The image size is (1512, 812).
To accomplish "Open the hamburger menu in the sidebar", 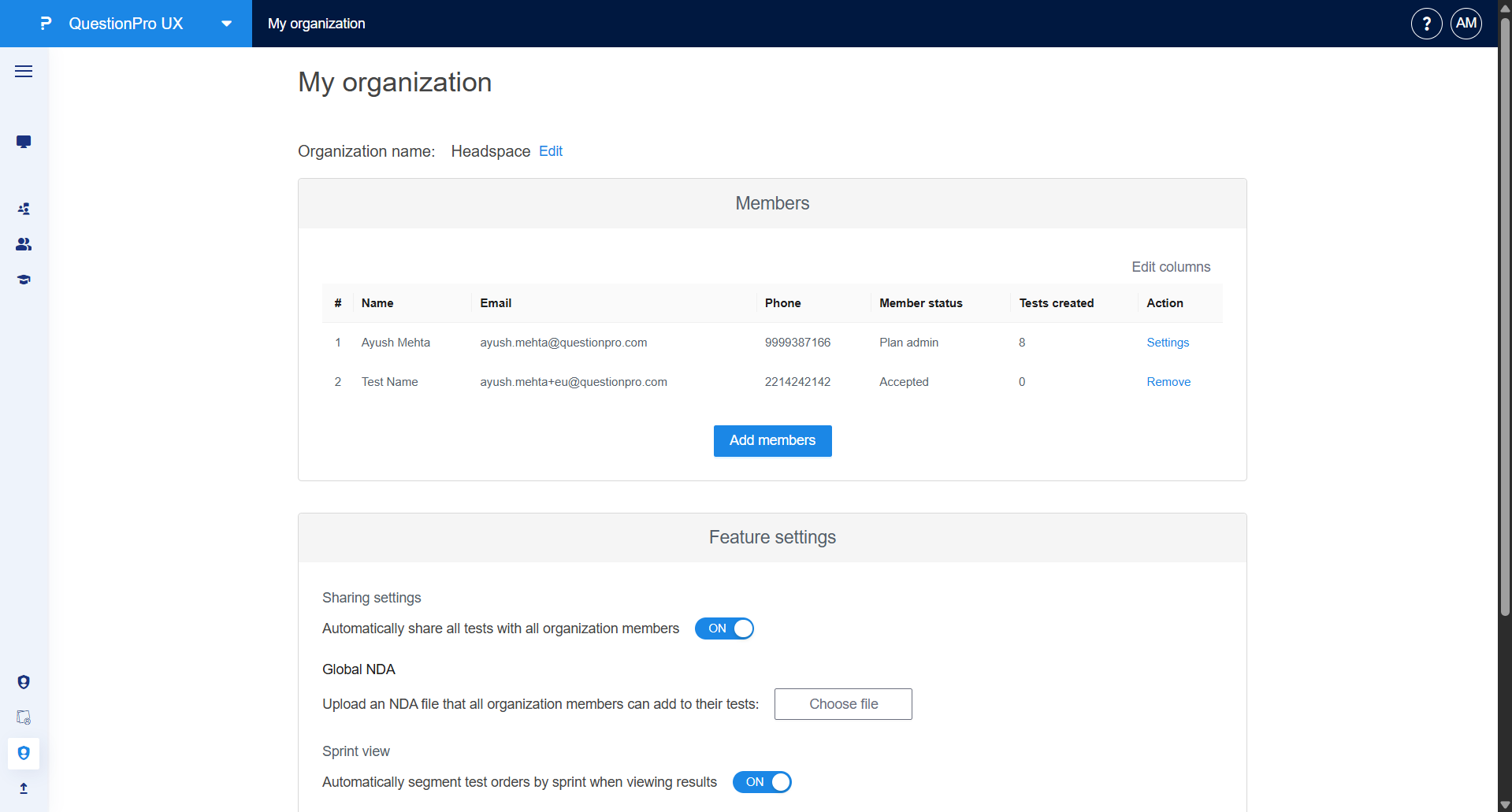I will (24, 72).
